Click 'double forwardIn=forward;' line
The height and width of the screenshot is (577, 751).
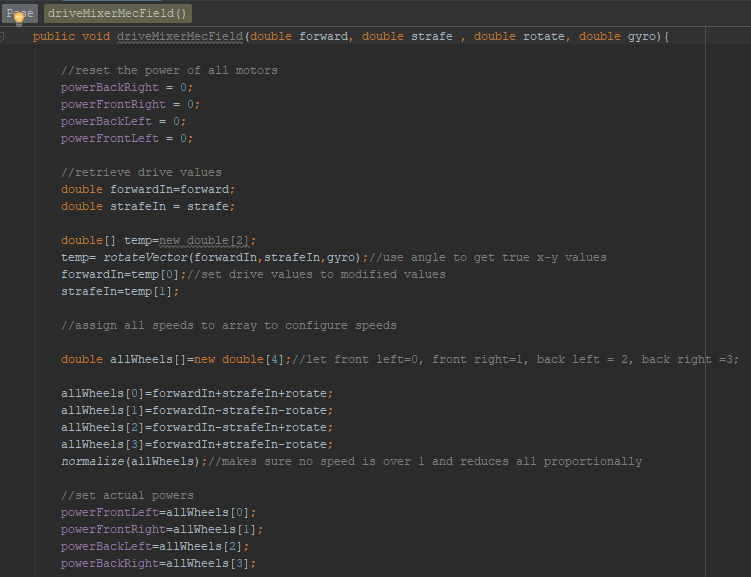(148, 190)
